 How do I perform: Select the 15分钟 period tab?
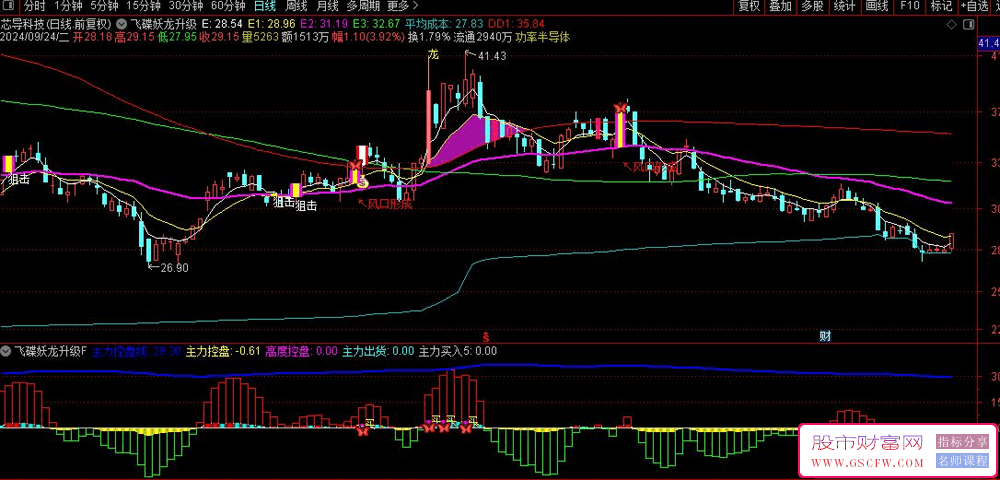coord(142,6)
